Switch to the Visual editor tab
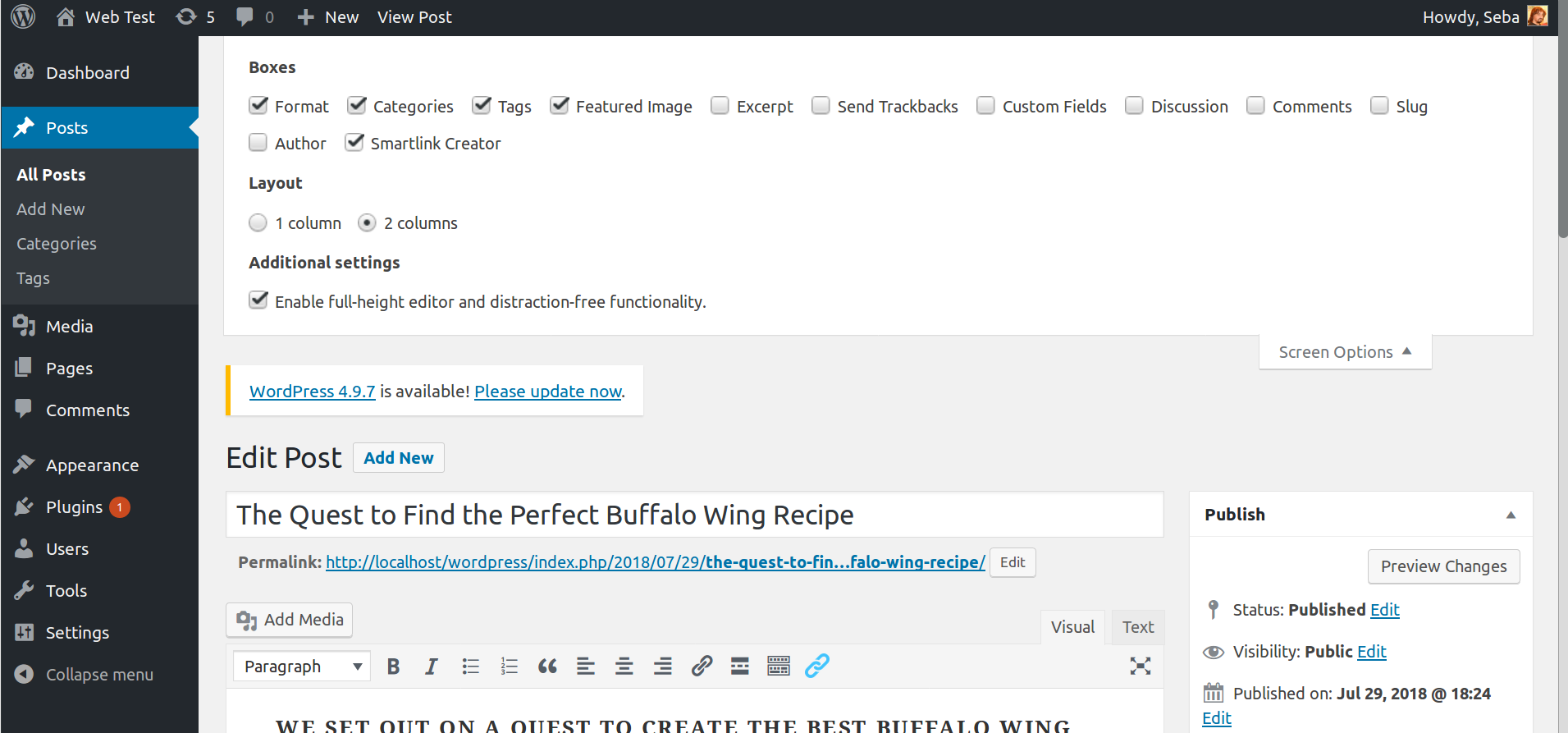 (x=1073, y=627)
